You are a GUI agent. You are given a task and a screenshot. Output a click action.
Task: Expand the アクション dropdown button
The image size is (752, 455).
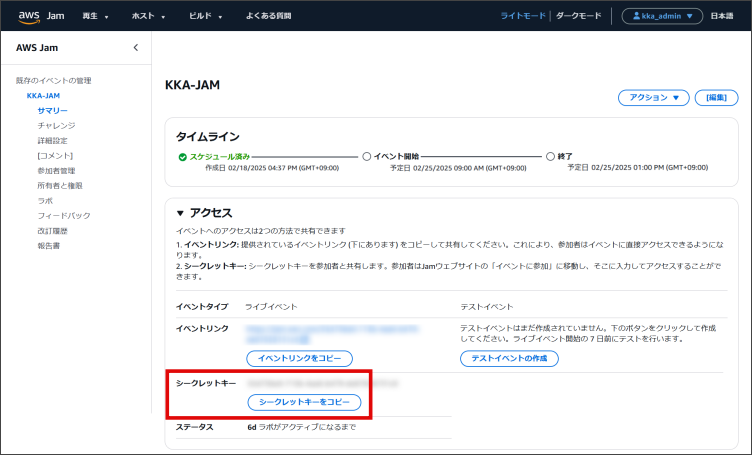(654, 97)
